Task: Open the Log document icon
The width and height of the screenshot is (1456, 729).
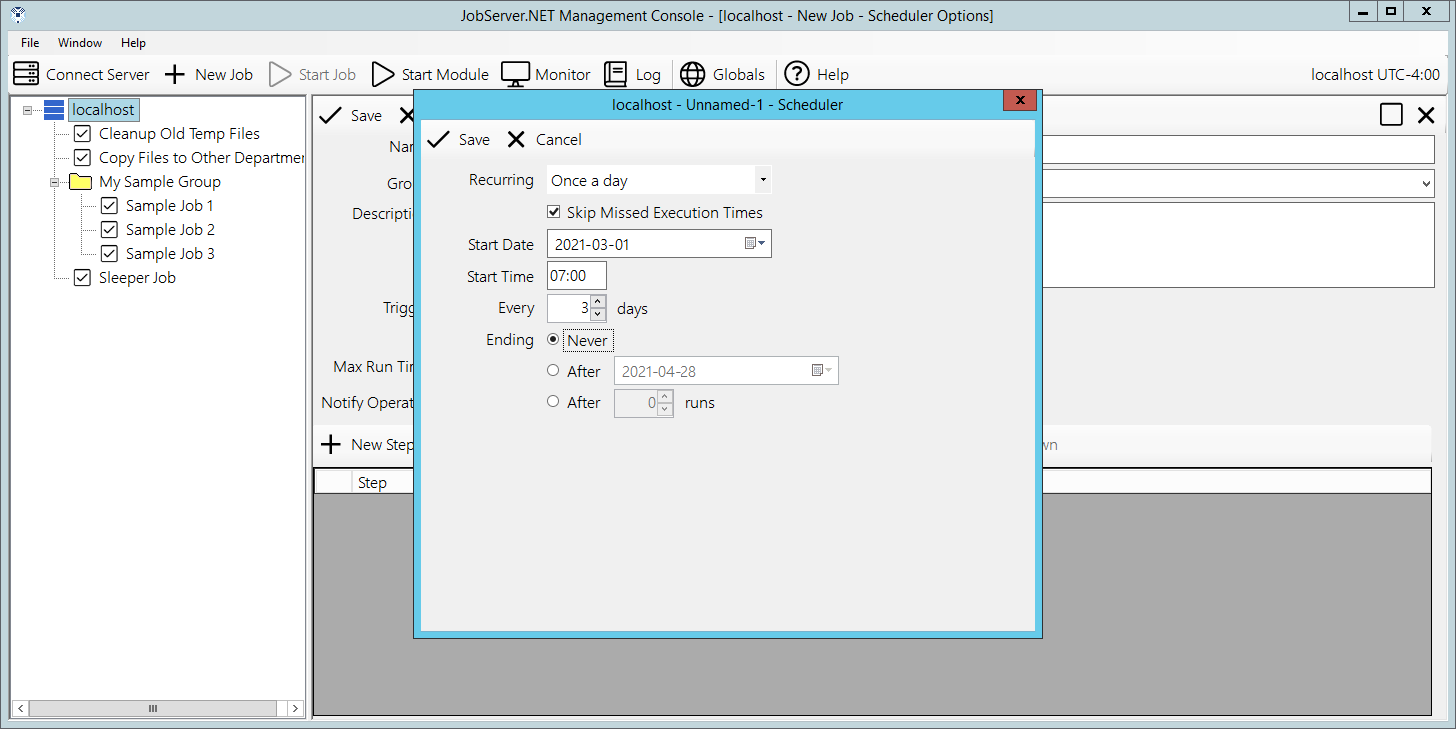Action: pos(615,74)
